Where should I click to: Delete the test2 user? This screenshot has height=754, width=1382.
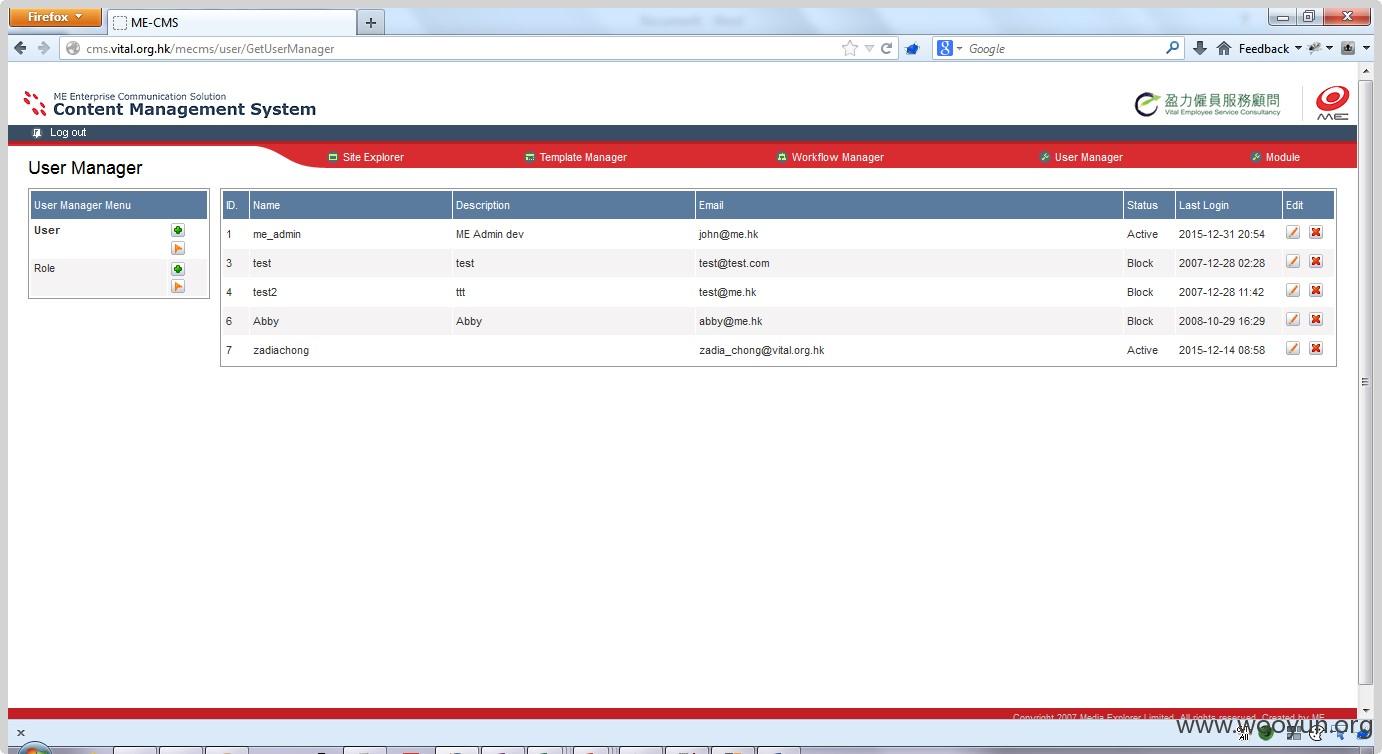(x=1316, y=290)
